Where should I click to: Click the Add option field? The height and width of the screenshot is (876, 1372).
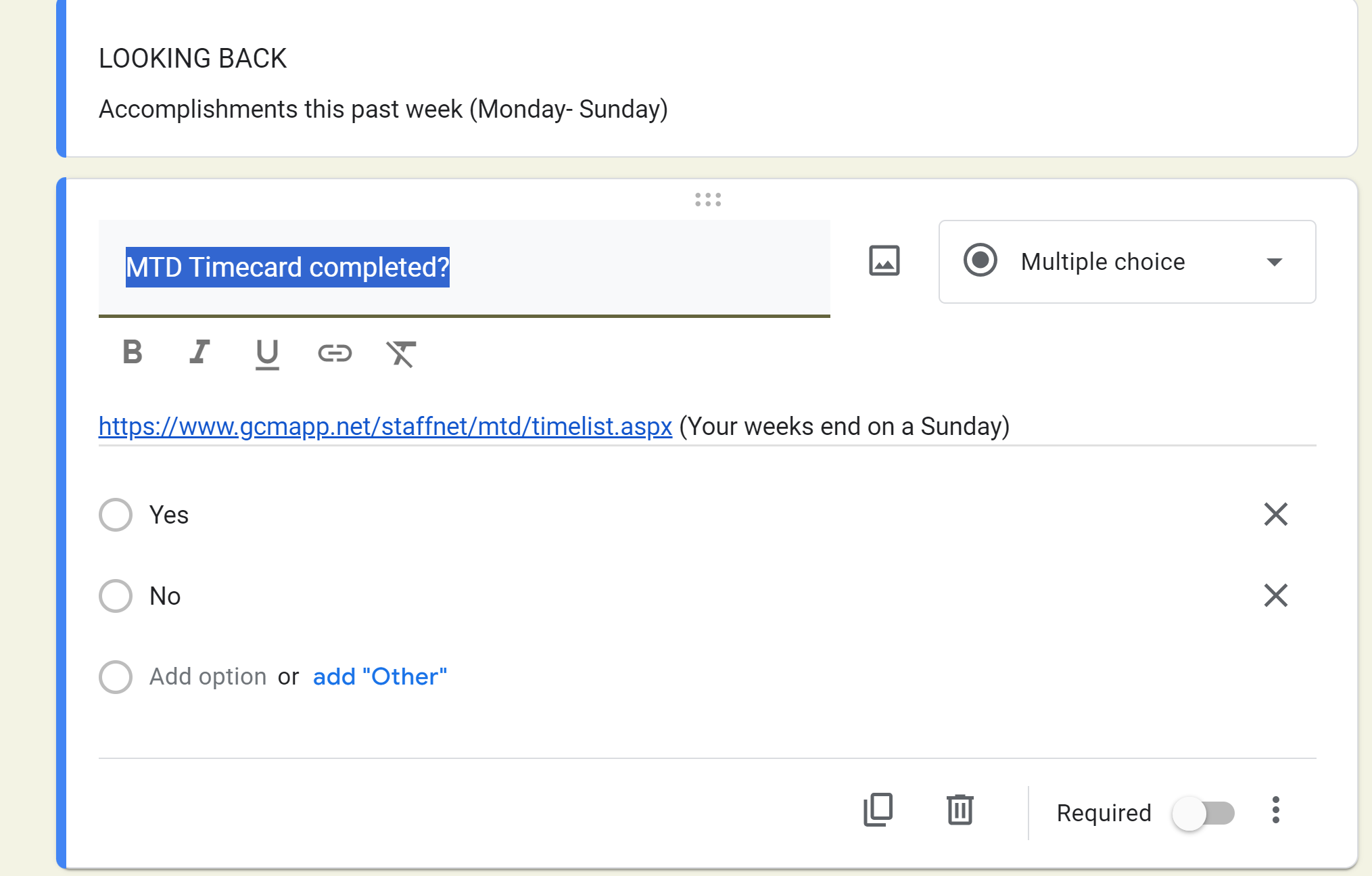(208, 676)
